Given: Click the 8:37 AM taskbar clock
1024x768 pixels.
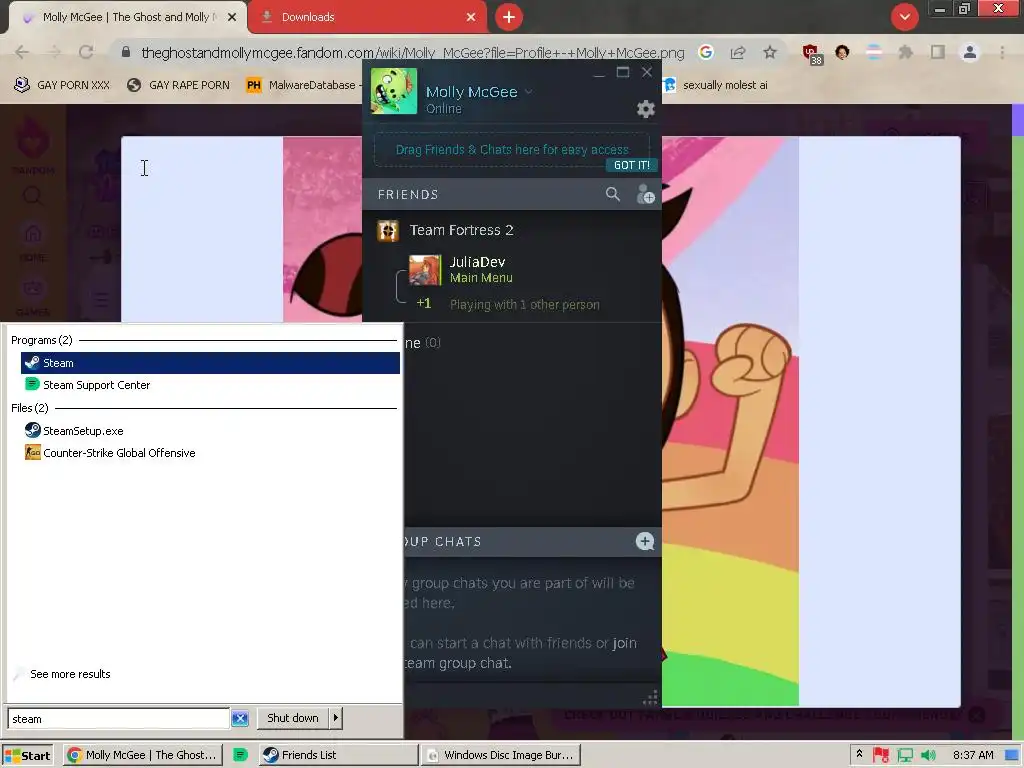Looking at the screenshot, I should [973, 755].
